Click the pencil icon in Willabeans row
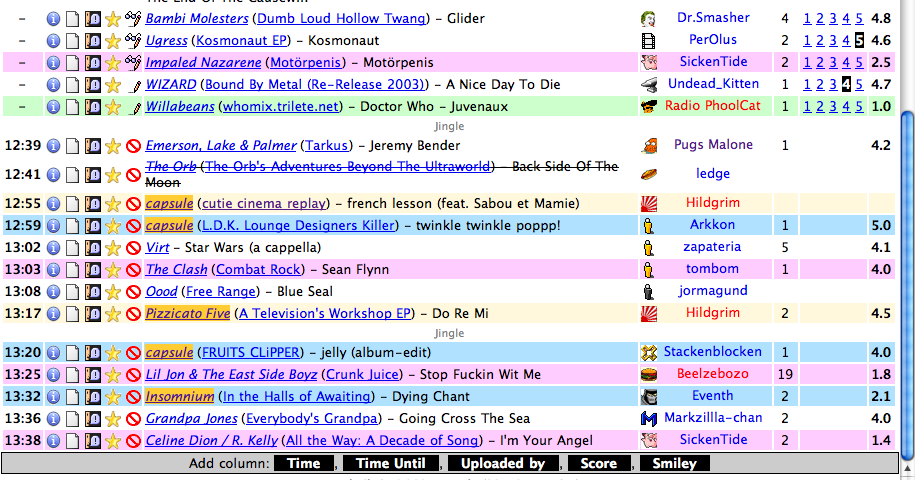915x480 pixels. pos(134,107)
